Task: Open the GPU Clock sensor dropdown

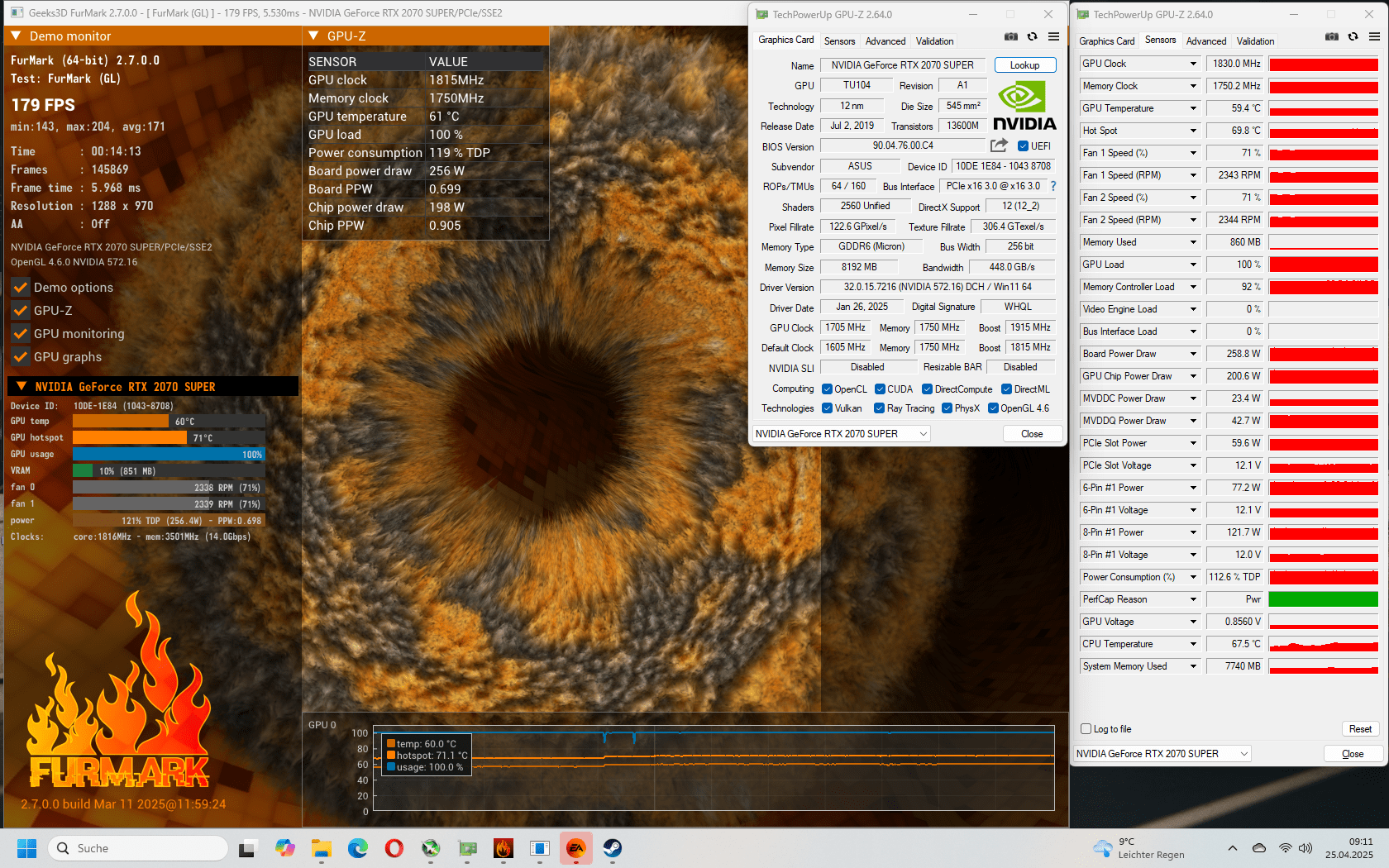Action: pyautogui.click(x=1193, y=64)
